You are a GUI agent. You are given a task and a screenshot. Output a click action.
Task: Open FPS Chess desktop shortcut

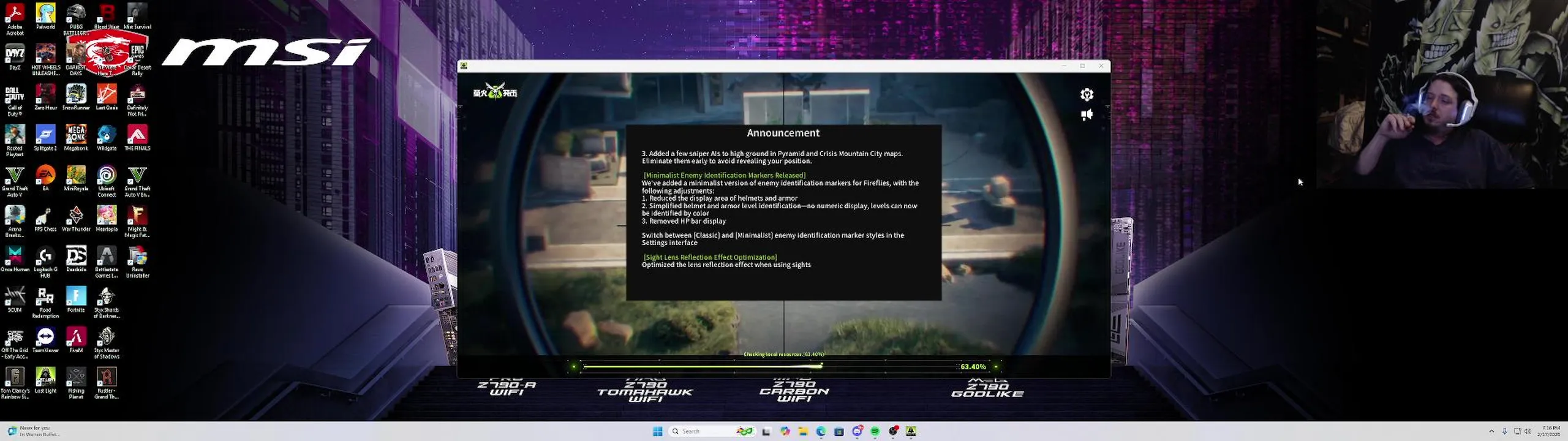click(x=45, y=218)
